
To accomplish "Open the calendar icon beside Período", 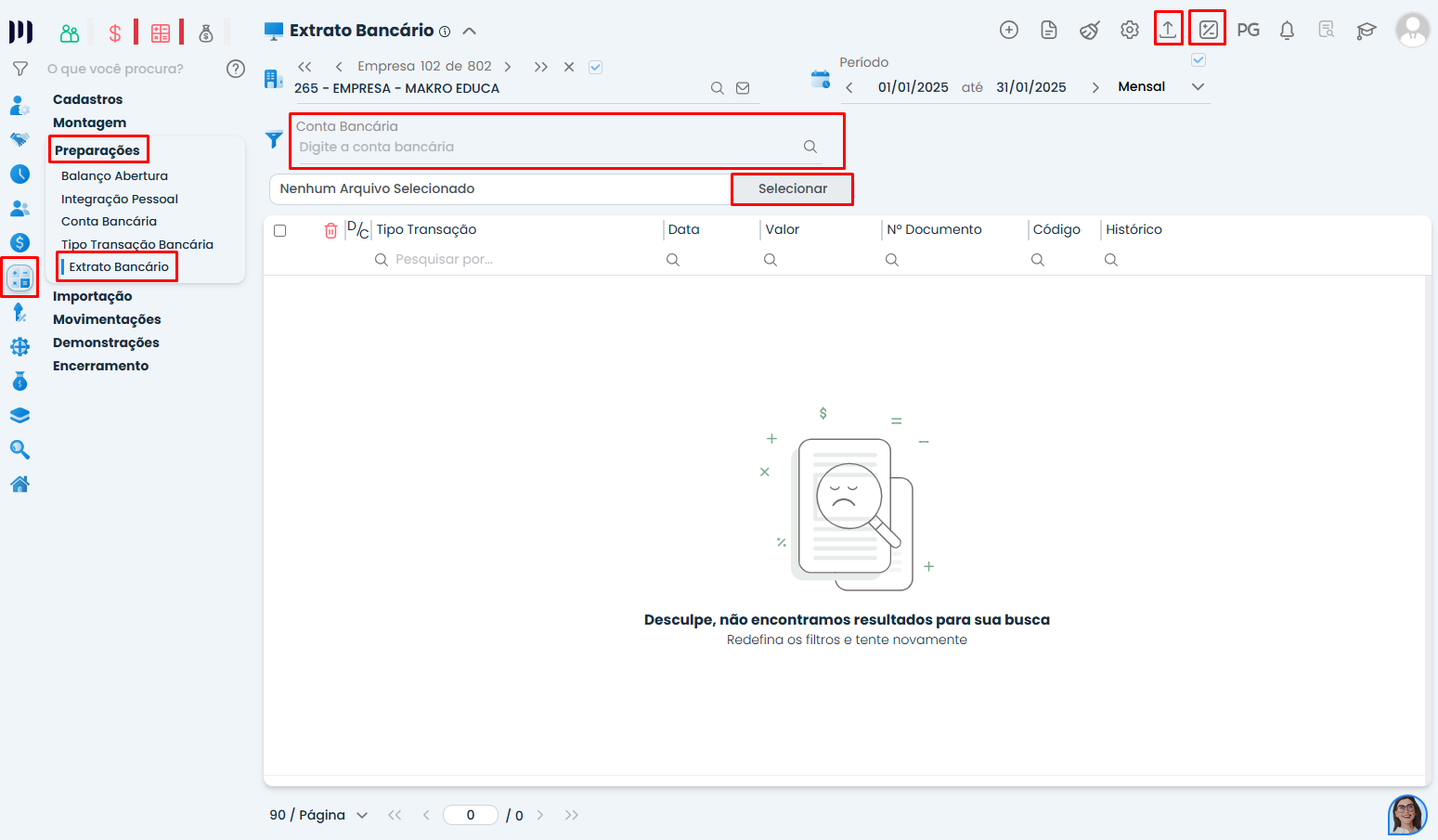I will point(821,79).
